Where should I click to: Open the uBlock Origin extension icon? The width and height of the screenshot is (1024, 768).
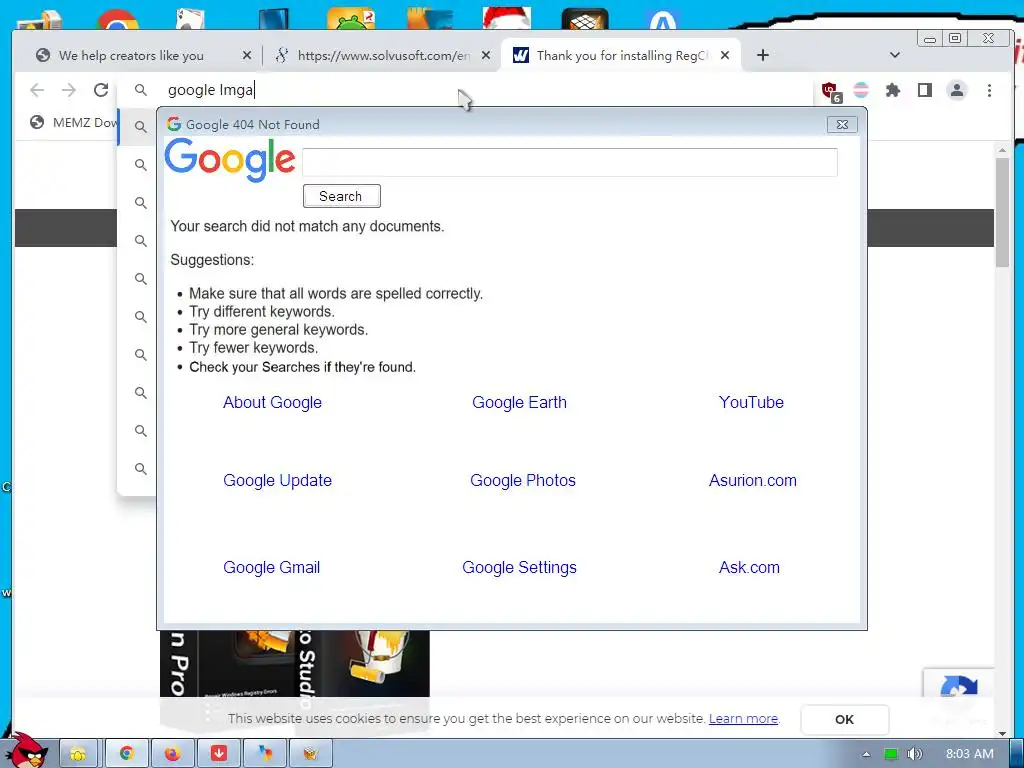831,91
